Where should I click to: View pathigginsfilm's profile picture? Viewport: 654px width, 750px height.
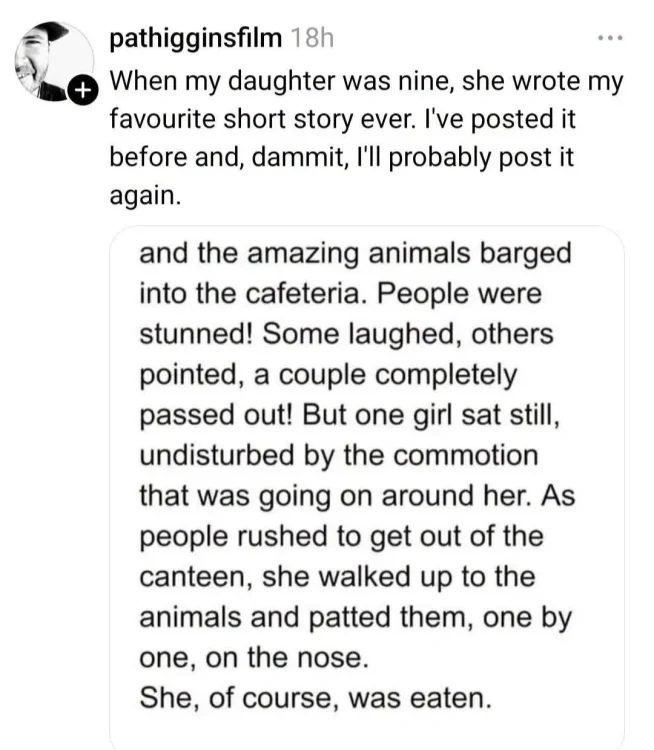click(54, 61)
